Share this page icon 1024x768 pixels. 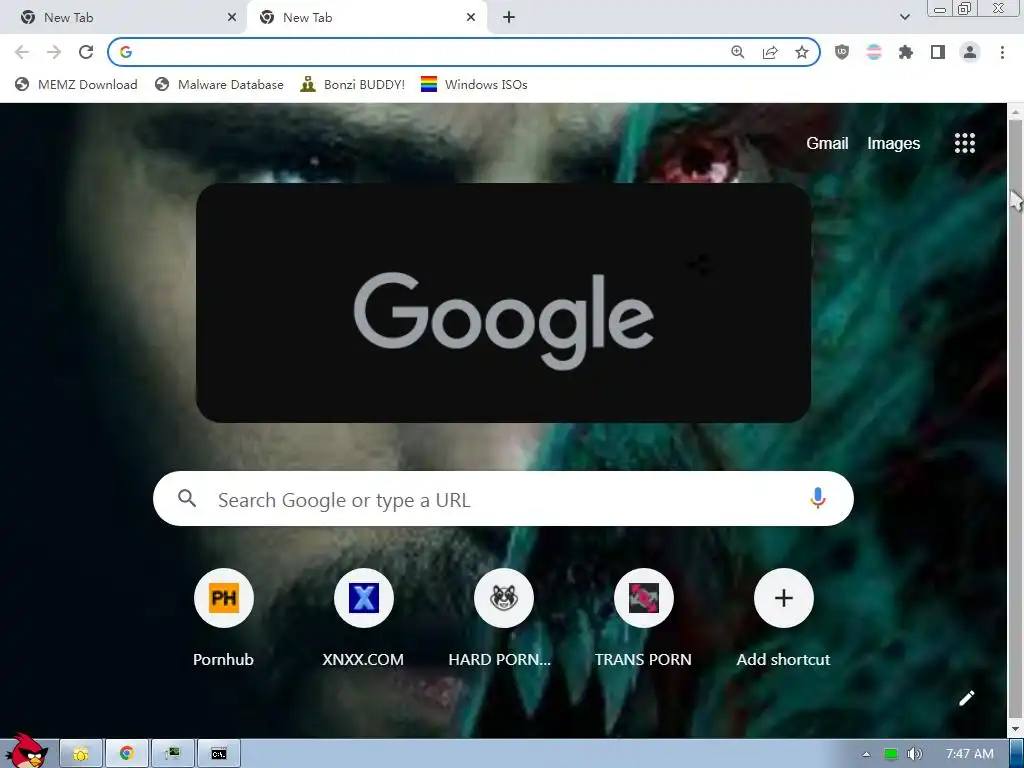(x=770, y=52)
